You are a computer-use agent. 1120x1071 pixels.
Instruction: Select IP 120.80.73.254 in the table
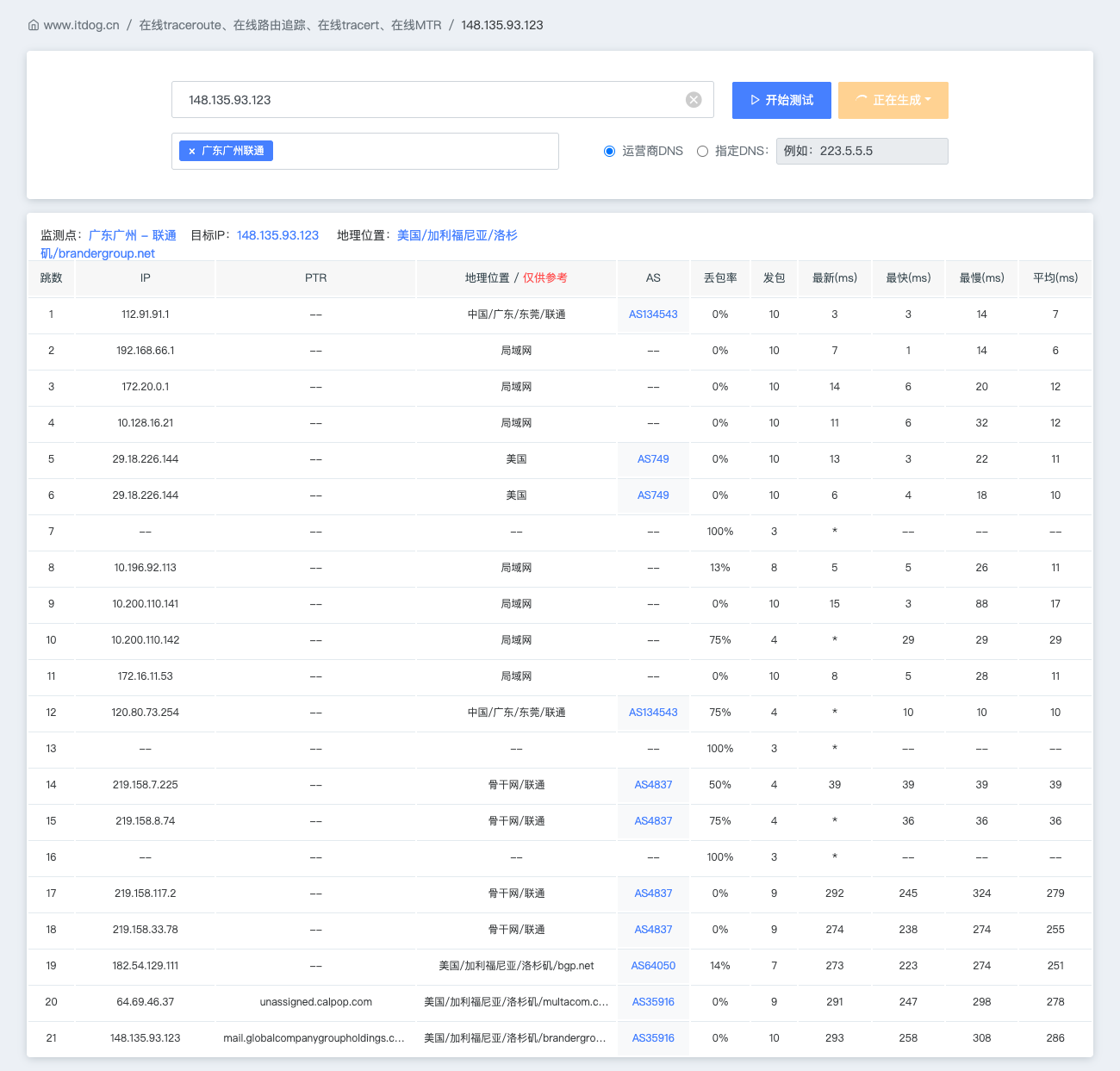[x=146, y=713]
